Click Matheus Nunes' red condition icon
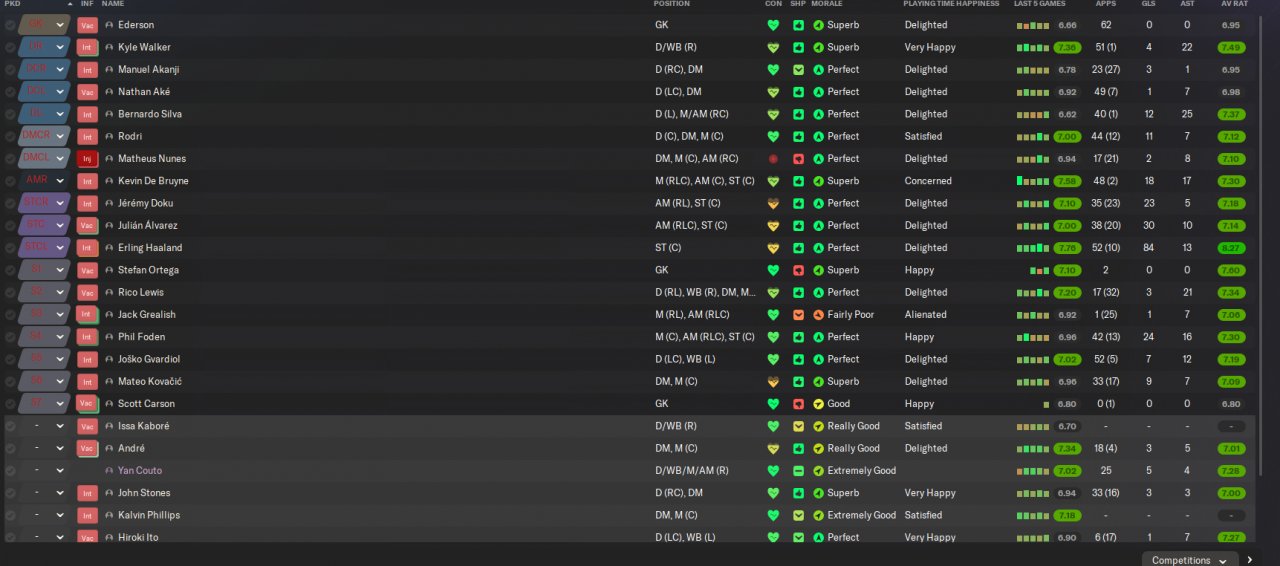 click(773, 158)
